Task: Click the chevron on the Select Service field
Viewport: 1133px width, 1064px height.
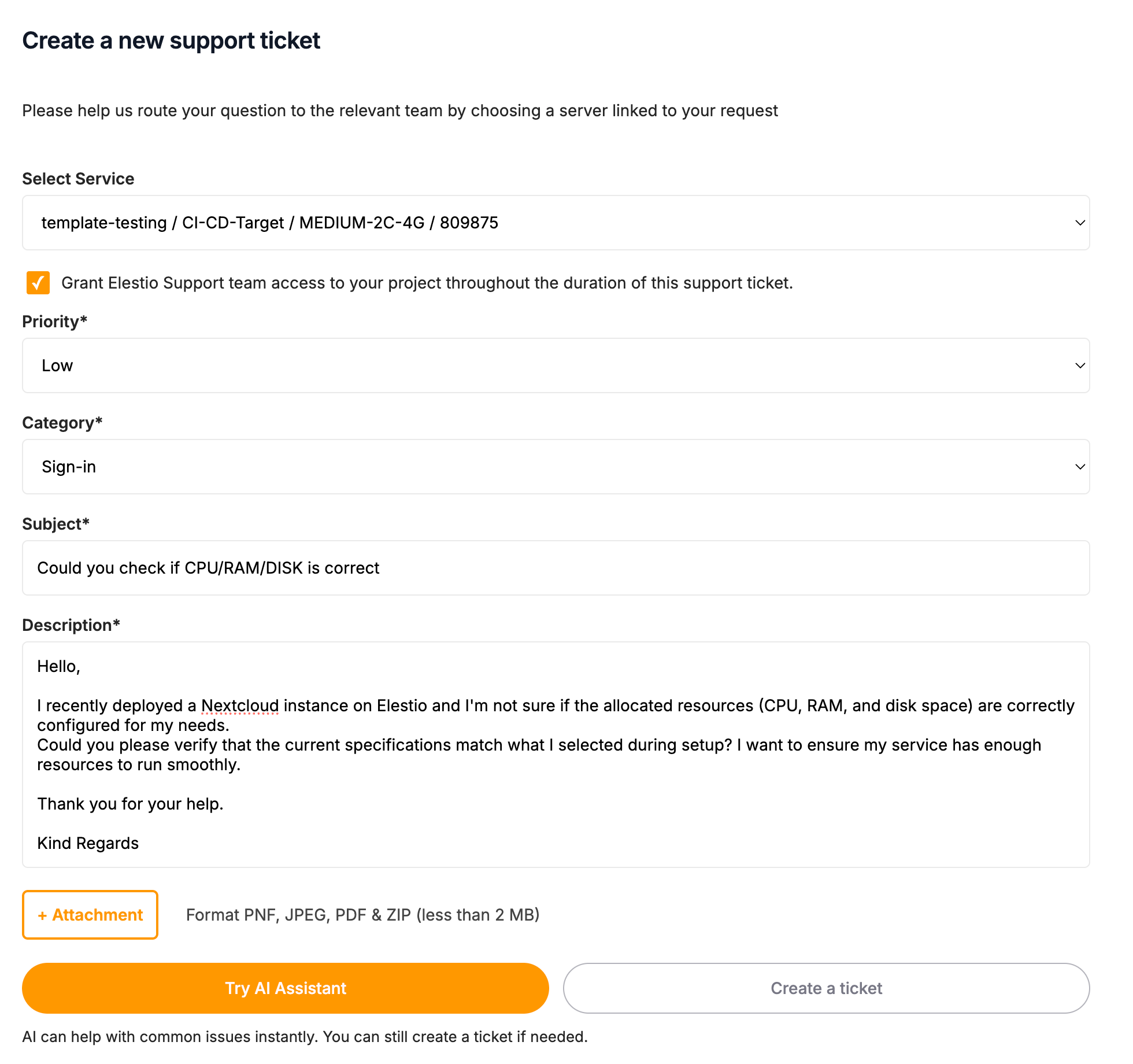Action: [1080, 223]
